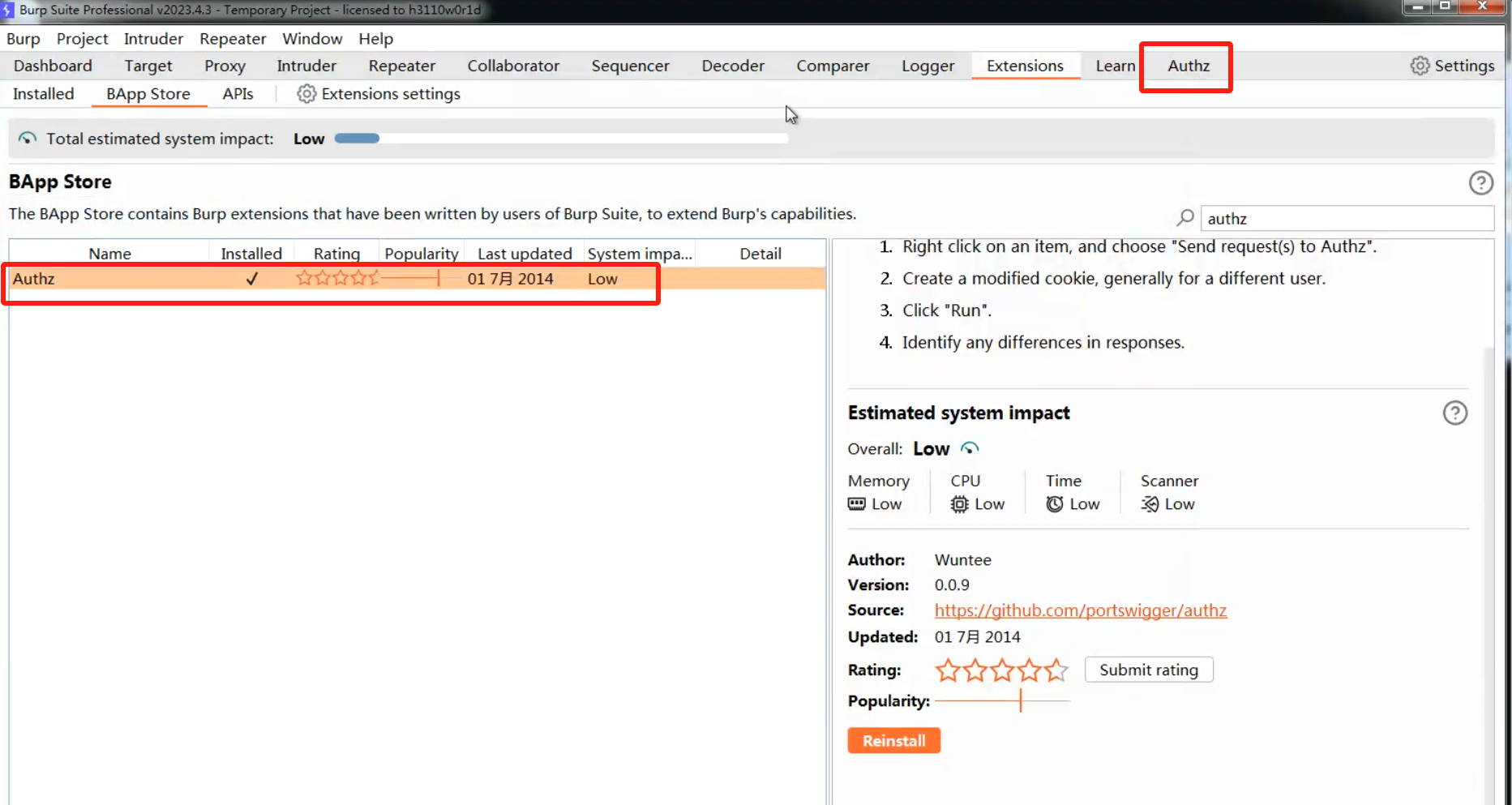Sort by the System impact column header
Image resolution: width=1512 pixels, height=805 pixels.
640,254
